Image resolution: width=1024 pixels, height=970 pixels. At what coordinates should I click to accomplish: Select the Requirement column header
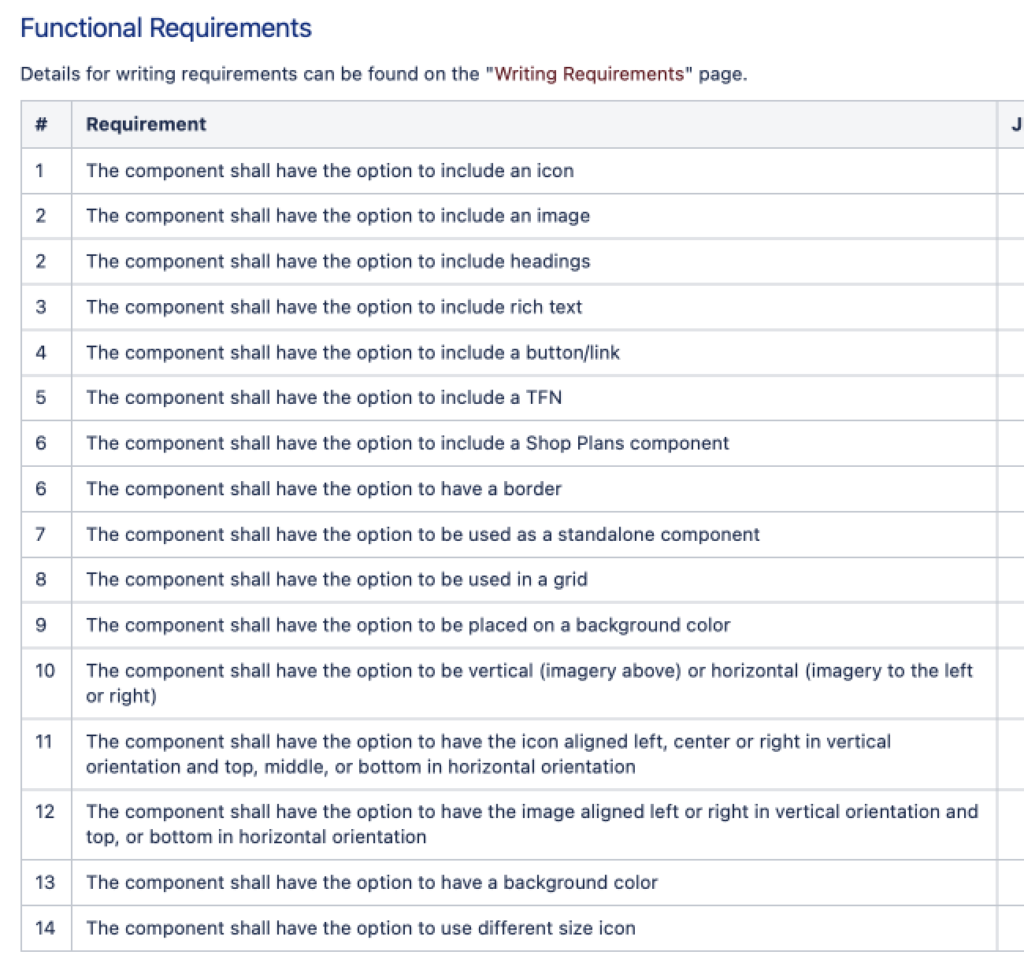click(146, 124)
